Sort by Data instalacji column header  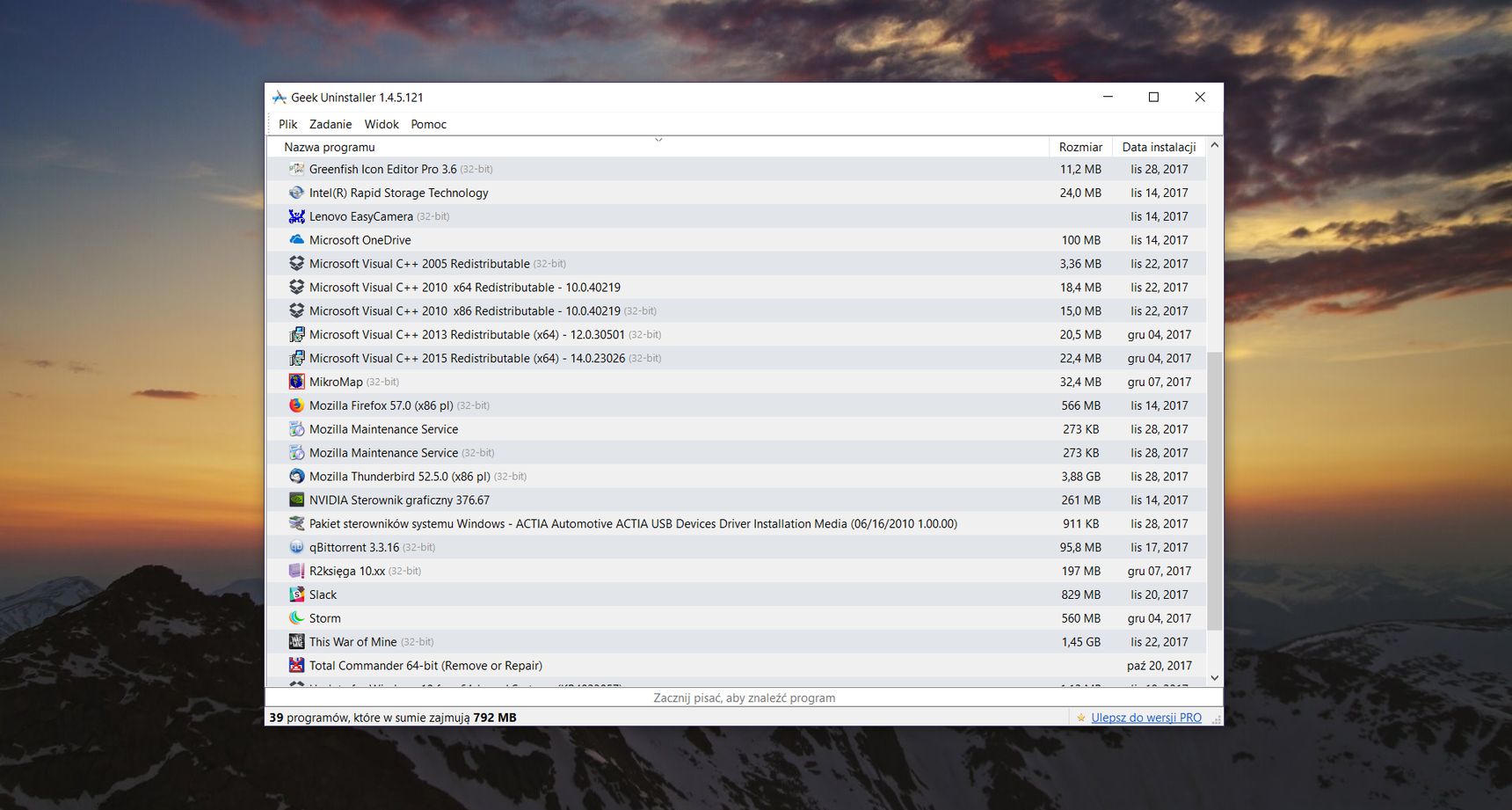[x=1159, y=147]
